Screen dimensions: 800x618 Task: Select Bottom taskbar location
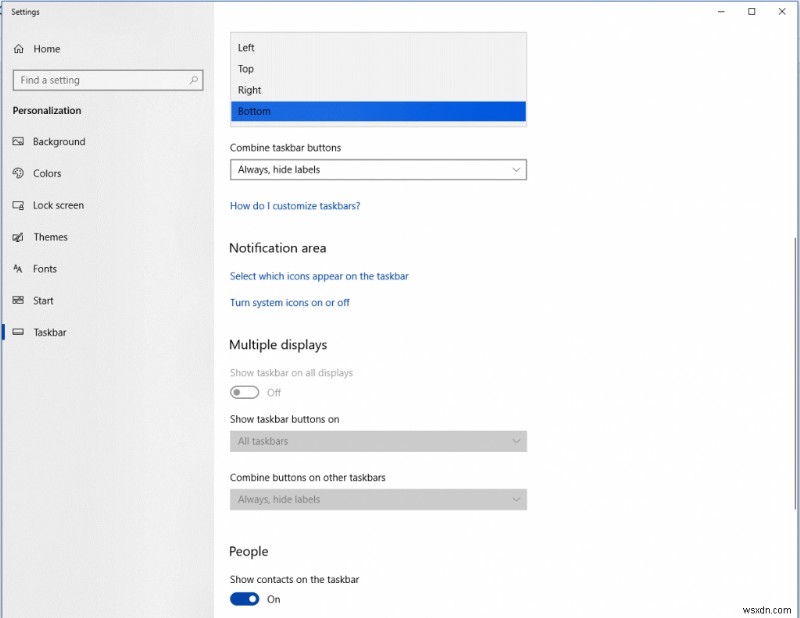click(x=378, y=111)
